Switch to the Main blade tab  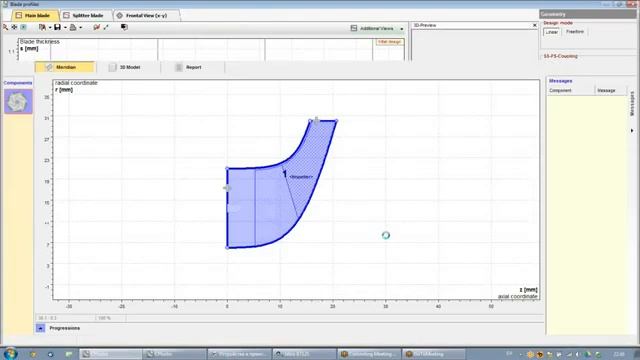[x=36, y=16]
